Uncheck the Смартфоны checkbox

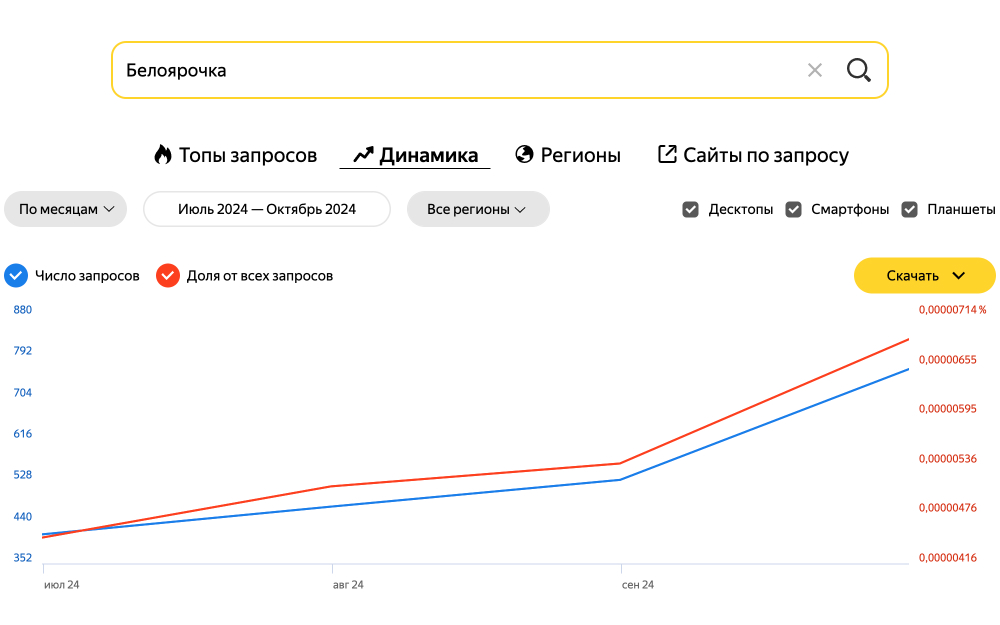pyautogui.click(x=793, y=209)
